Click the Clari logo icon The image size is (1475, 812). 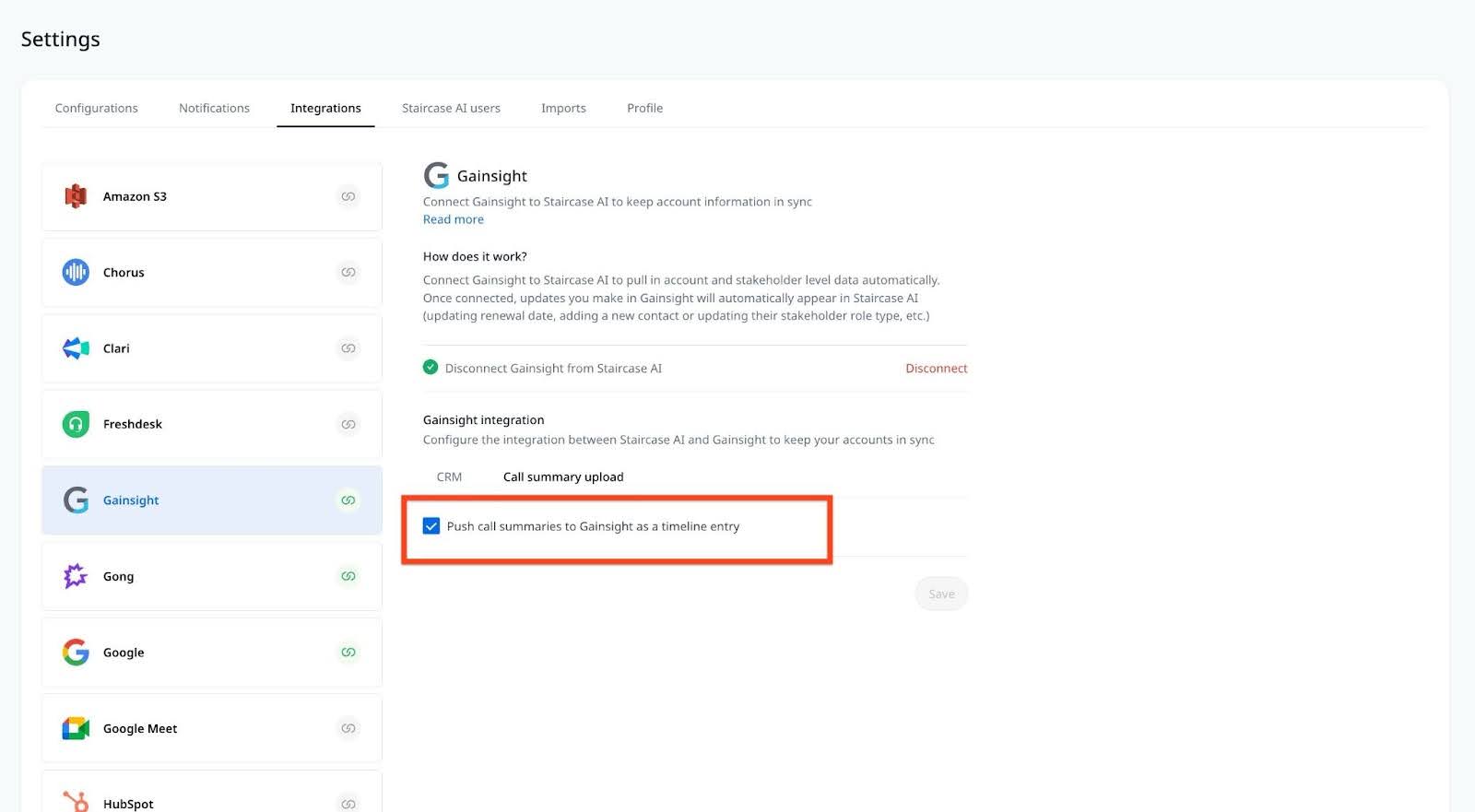tap(76, 348)
